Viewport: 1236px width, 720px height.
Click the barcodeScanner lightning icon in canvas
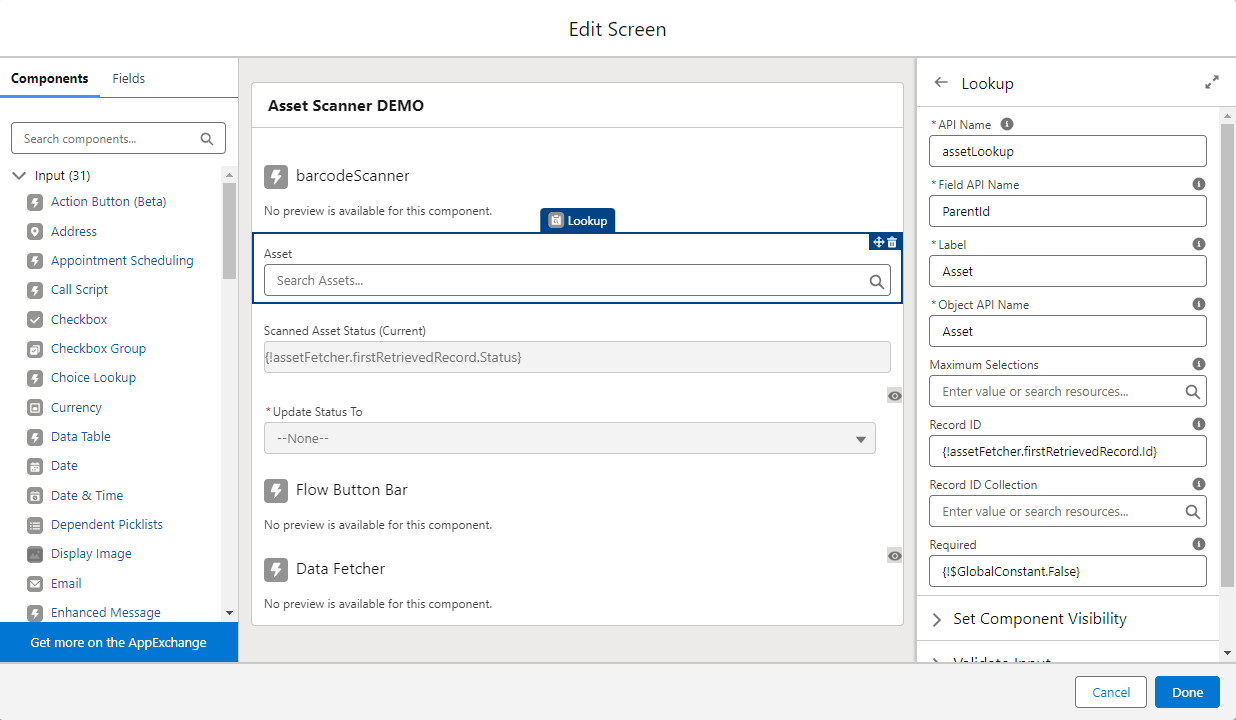tap(276, 177)
